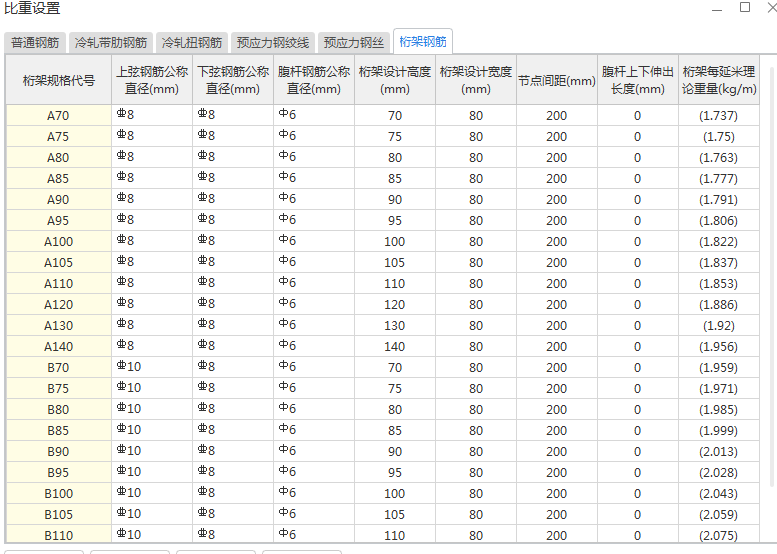Minimize the 比重设置 window

coord(717,8)
